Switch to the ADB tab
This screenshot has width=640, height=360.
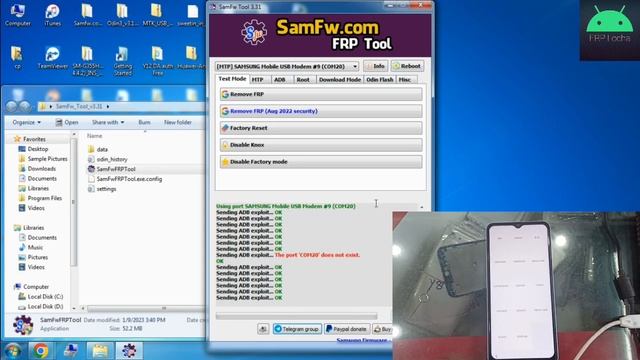tap(280, 80)
